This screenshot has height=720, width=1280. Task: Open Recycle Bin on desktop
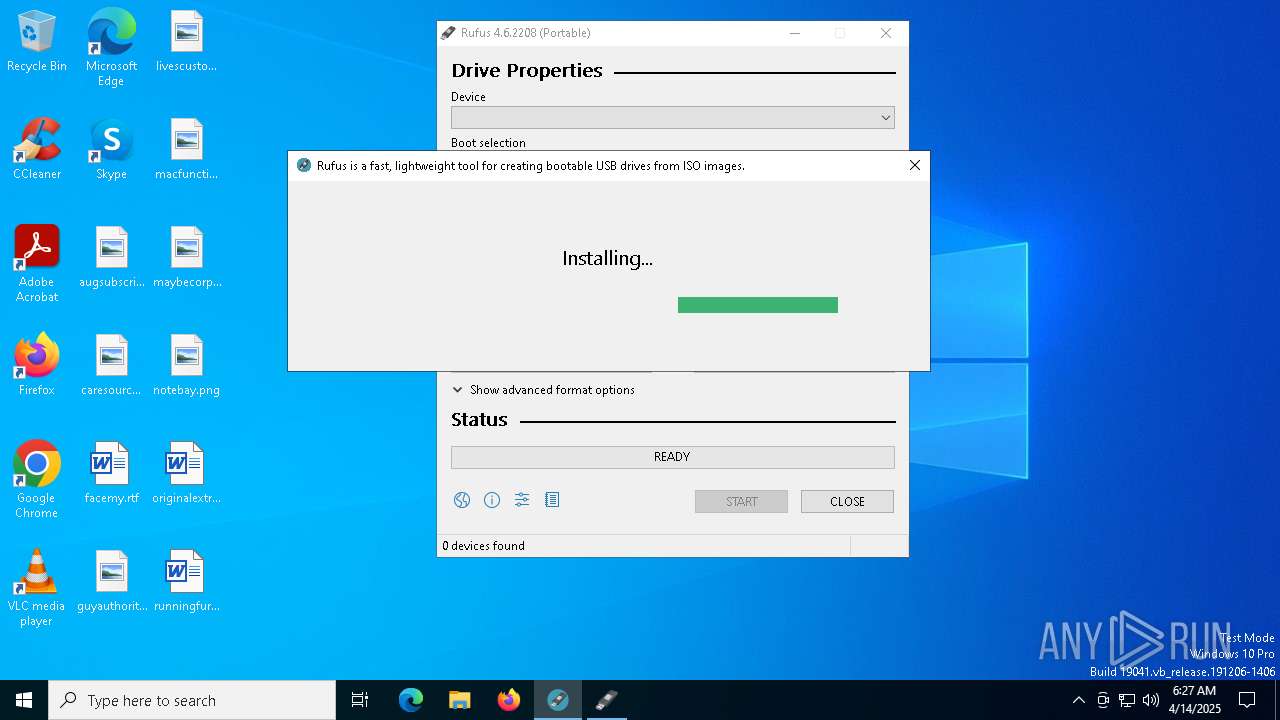(37, 42)
